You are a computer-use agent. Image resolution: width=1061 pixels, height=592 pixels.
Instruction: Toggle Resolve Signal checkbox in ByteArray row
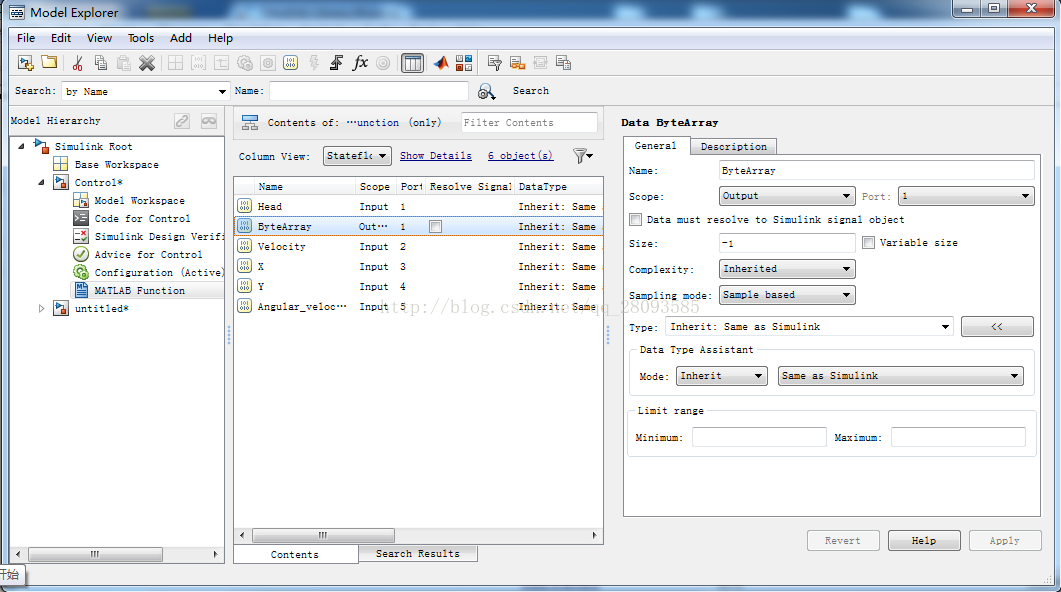pos(436,227)
